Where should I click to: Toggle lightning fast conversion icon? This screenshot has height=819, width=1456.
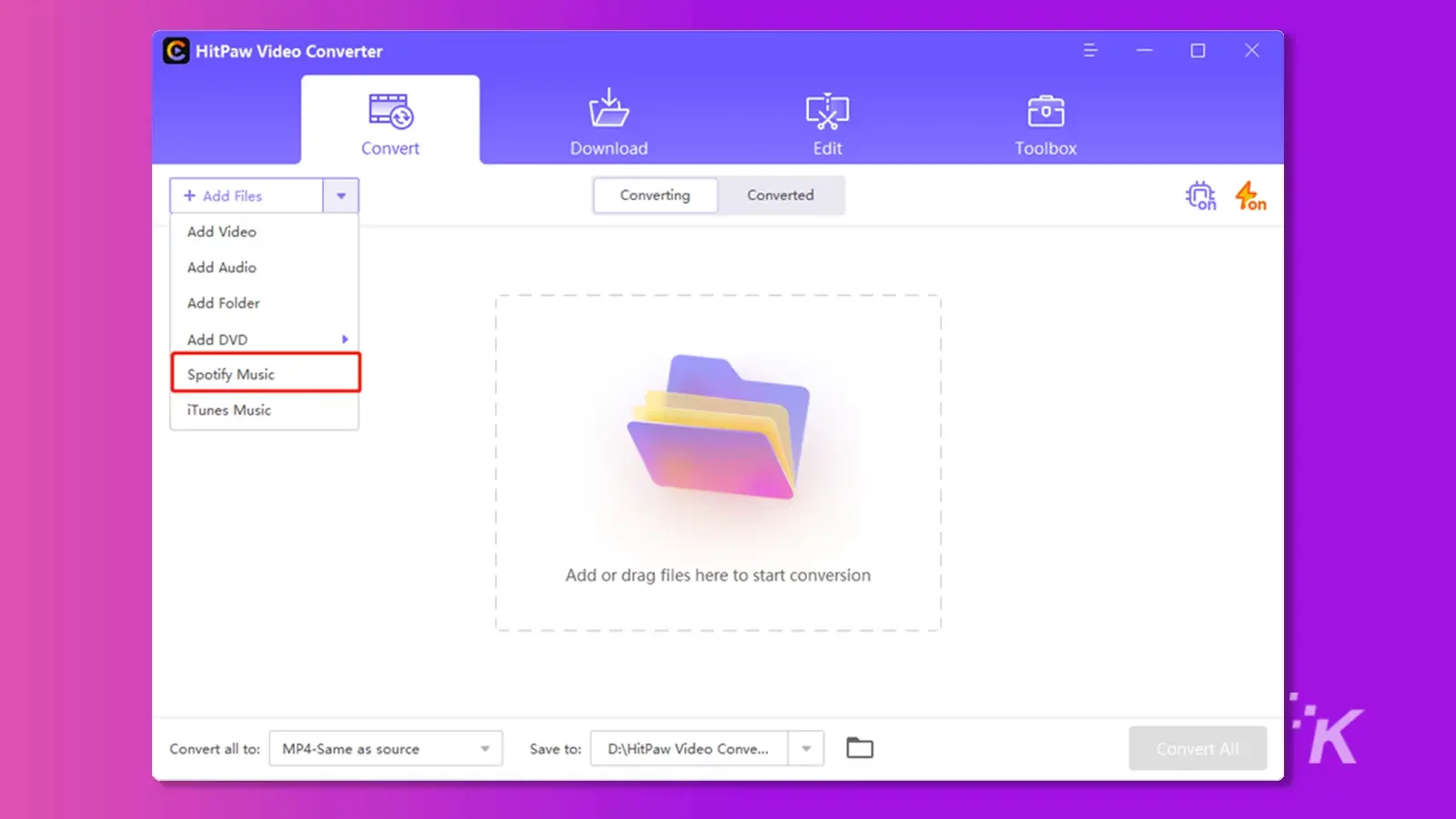pyautogui.click(x=1250, y=196)
